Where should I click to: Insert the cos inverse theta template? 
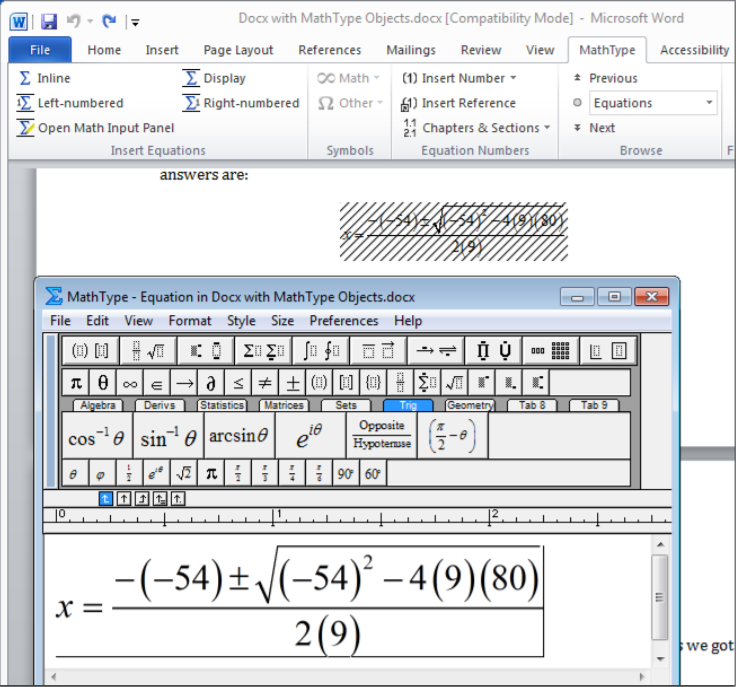tap(97, 438)
